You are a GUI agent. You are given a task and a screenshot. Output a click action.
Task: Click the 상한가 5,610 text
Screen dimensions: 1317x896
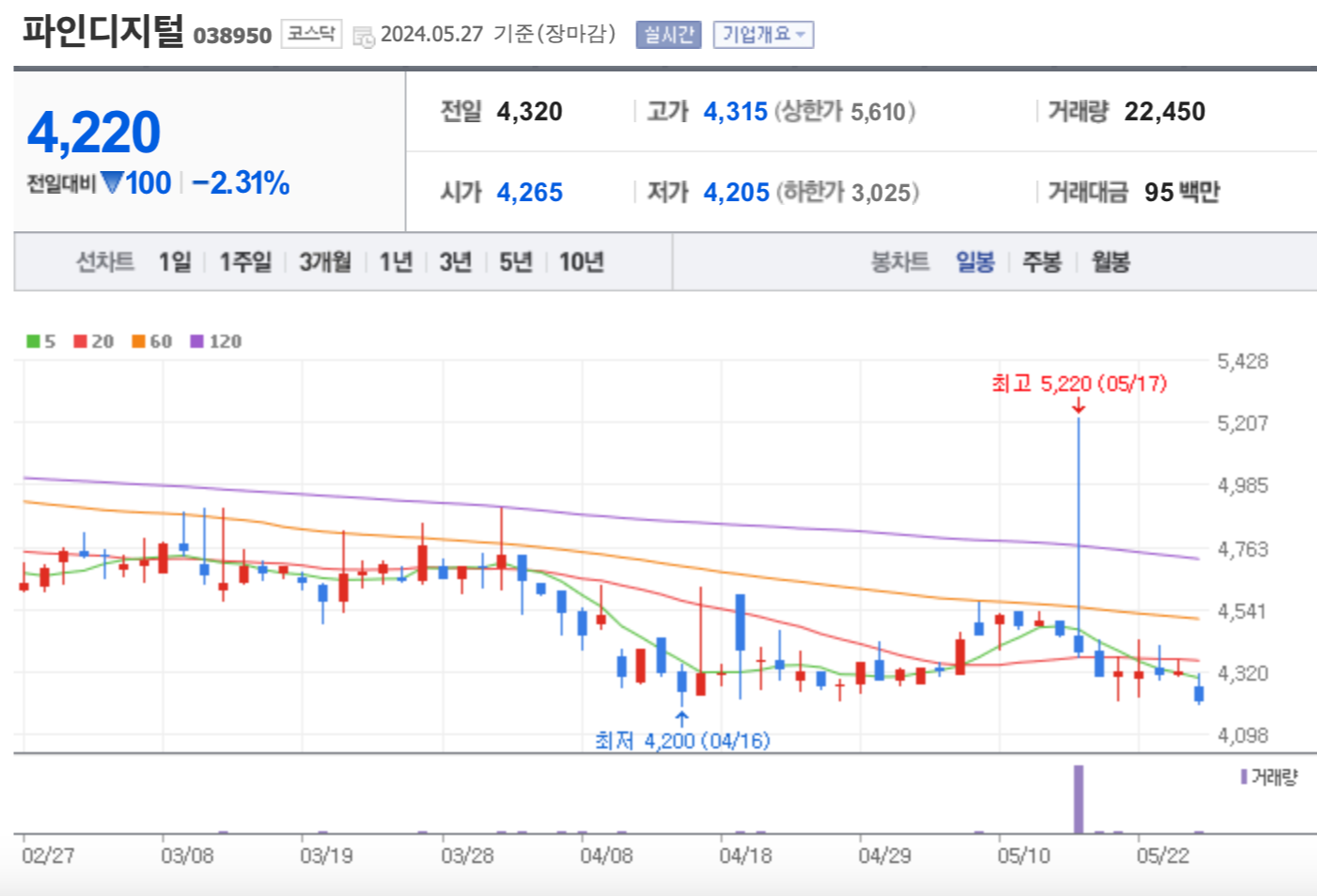[845, 112]
